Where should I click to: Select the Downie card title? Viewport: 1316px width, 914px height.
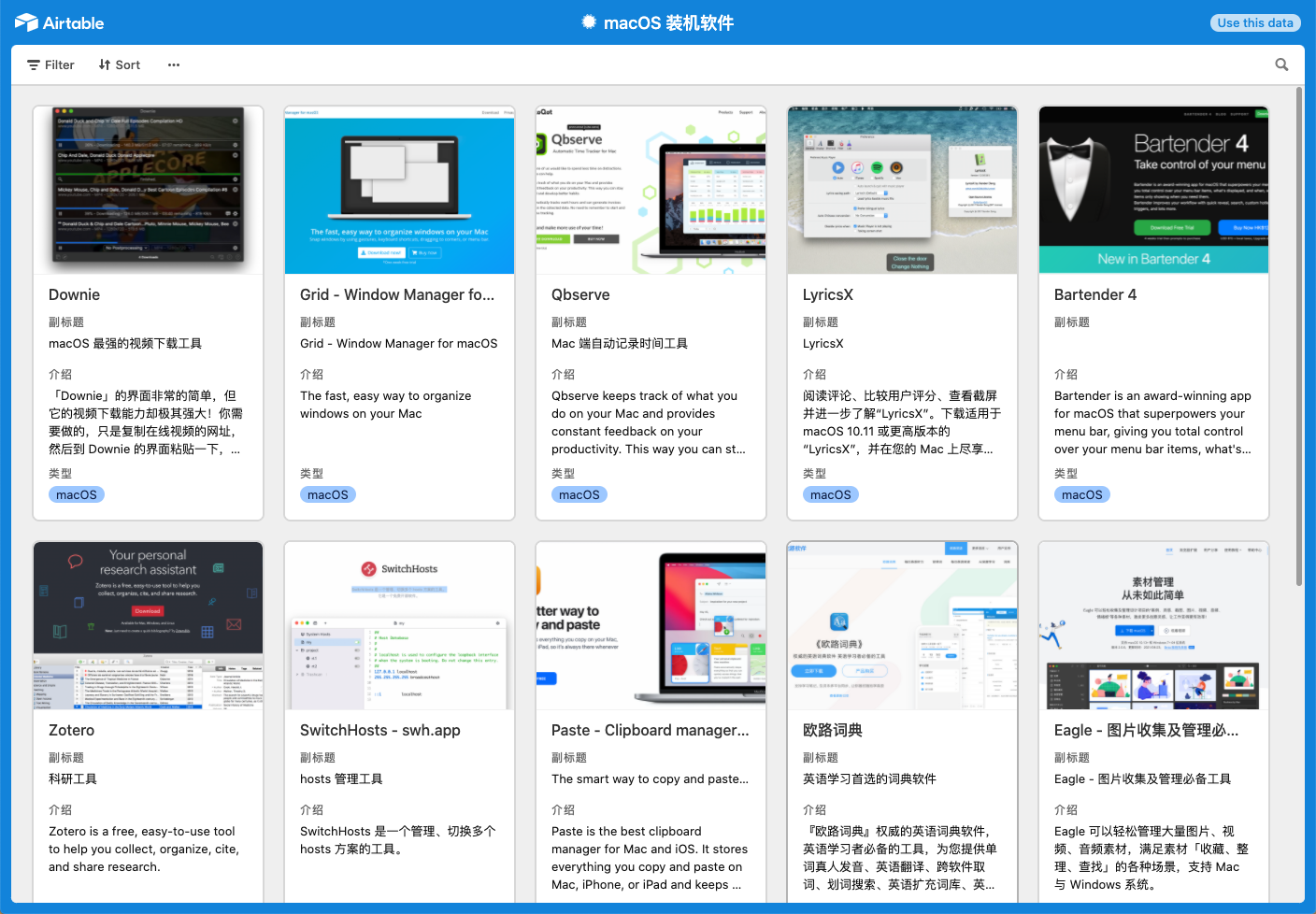(x=74, y=294)
